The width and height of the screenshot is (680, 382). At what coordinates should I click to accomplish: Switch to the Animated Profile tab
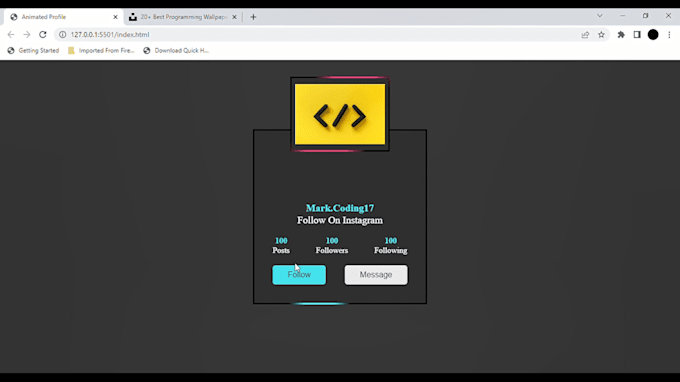[x=63, y=17]
